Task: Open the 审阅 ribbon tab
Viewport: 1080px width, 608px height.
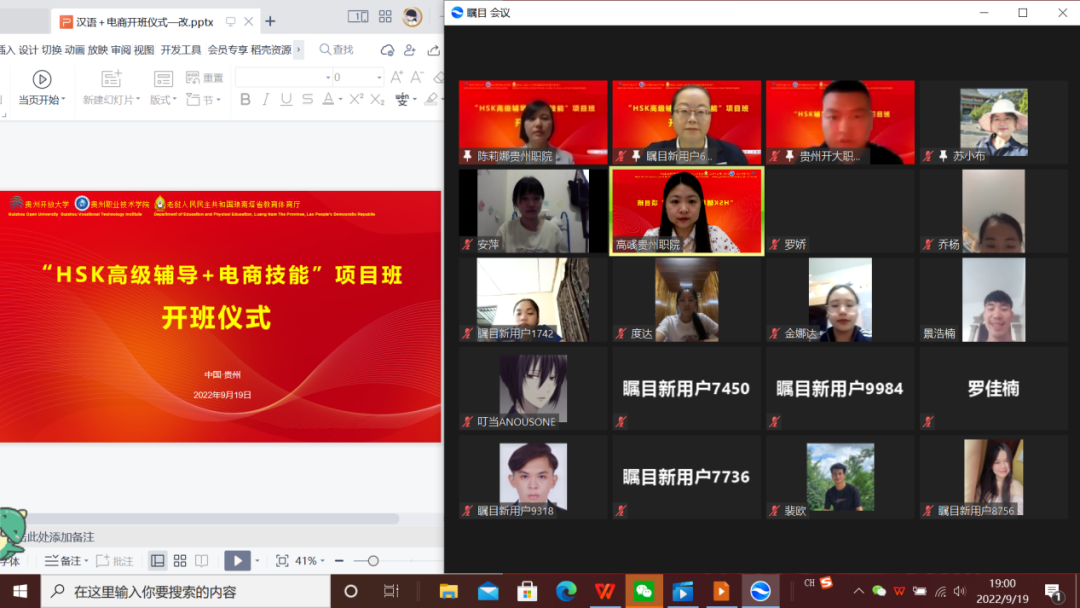Action: coord(121,50)
